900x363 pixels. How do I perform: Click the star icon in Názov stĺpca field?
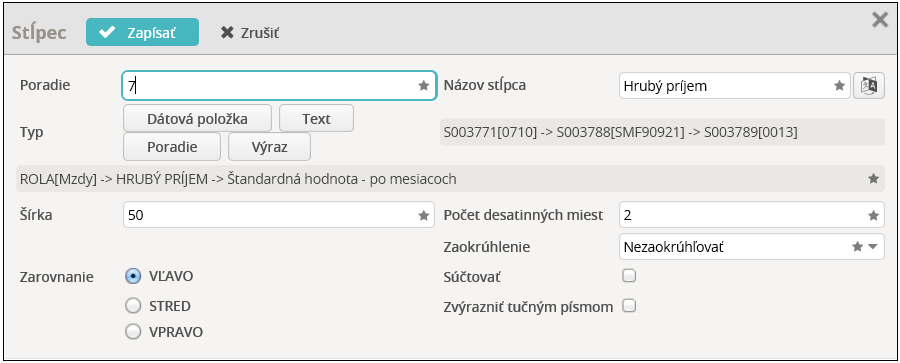coord(839,86)
